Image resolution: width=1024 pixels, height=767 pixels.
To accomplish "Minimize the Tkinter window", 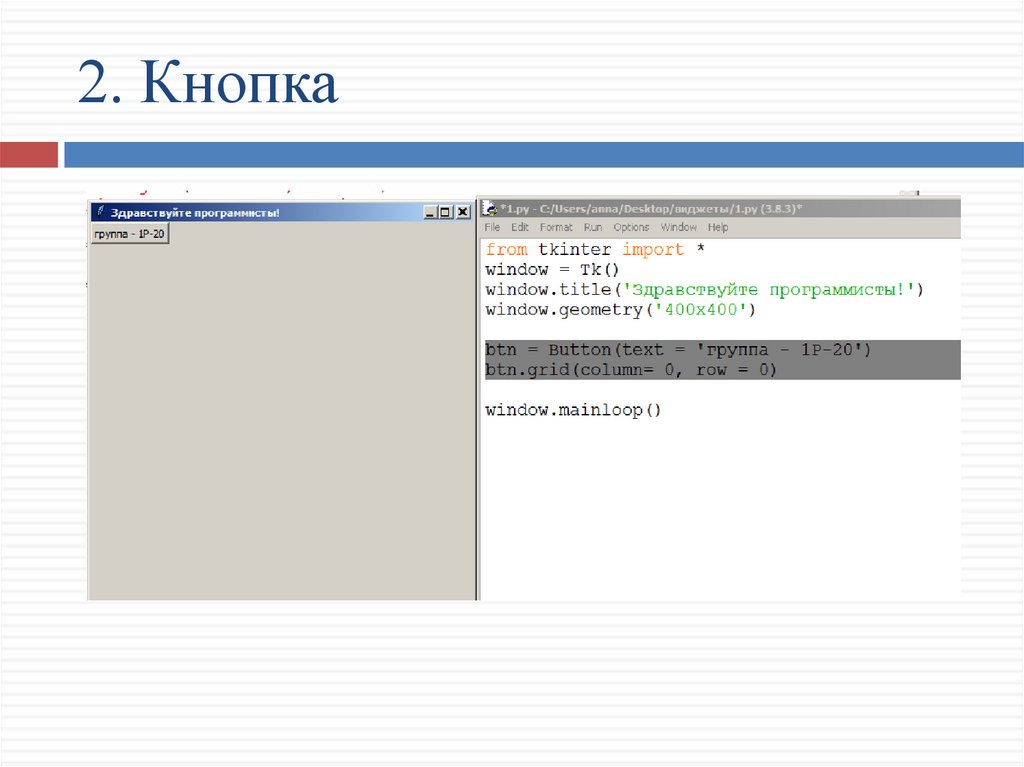I will [x=430, y=212].
